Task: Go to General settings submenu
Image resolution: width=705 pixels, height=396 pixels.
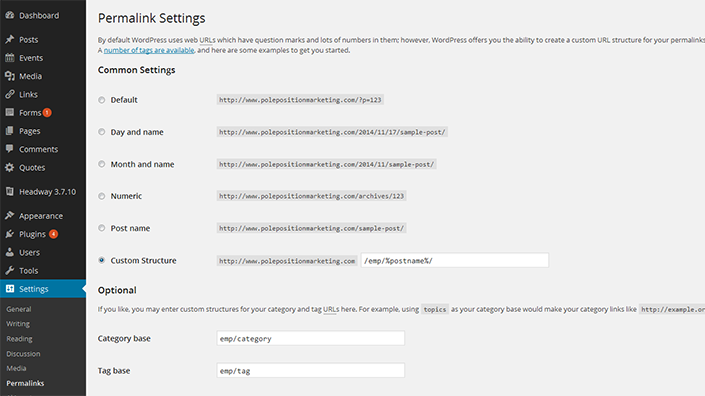Action: pyautogui.click(x=18, y=309)
